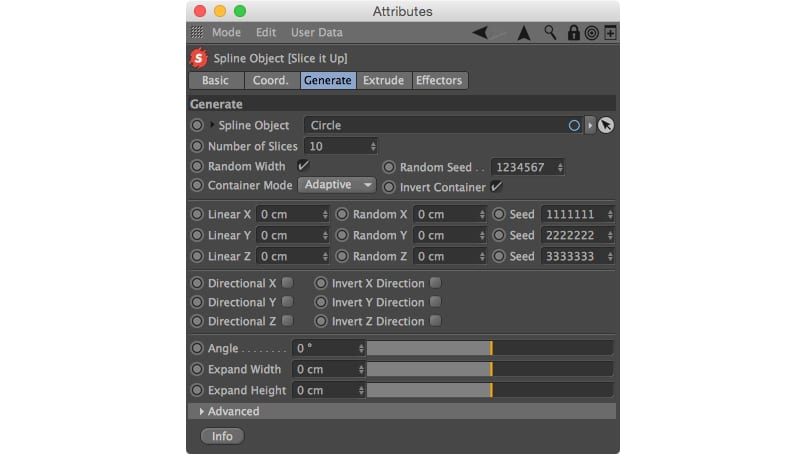Click the target mode circle icon
Screen dimensions: 807x454
(x=592, y=33)
